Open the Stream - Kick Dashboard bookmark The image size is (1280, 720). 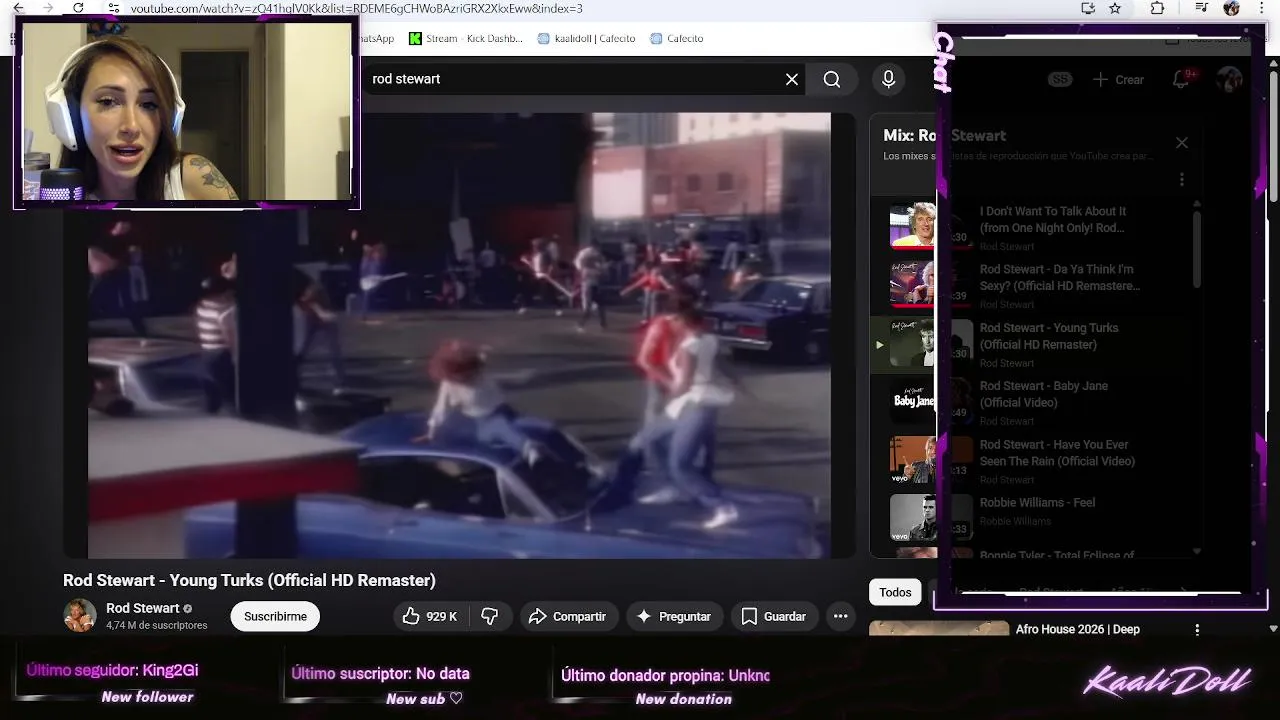pos(466,38)
